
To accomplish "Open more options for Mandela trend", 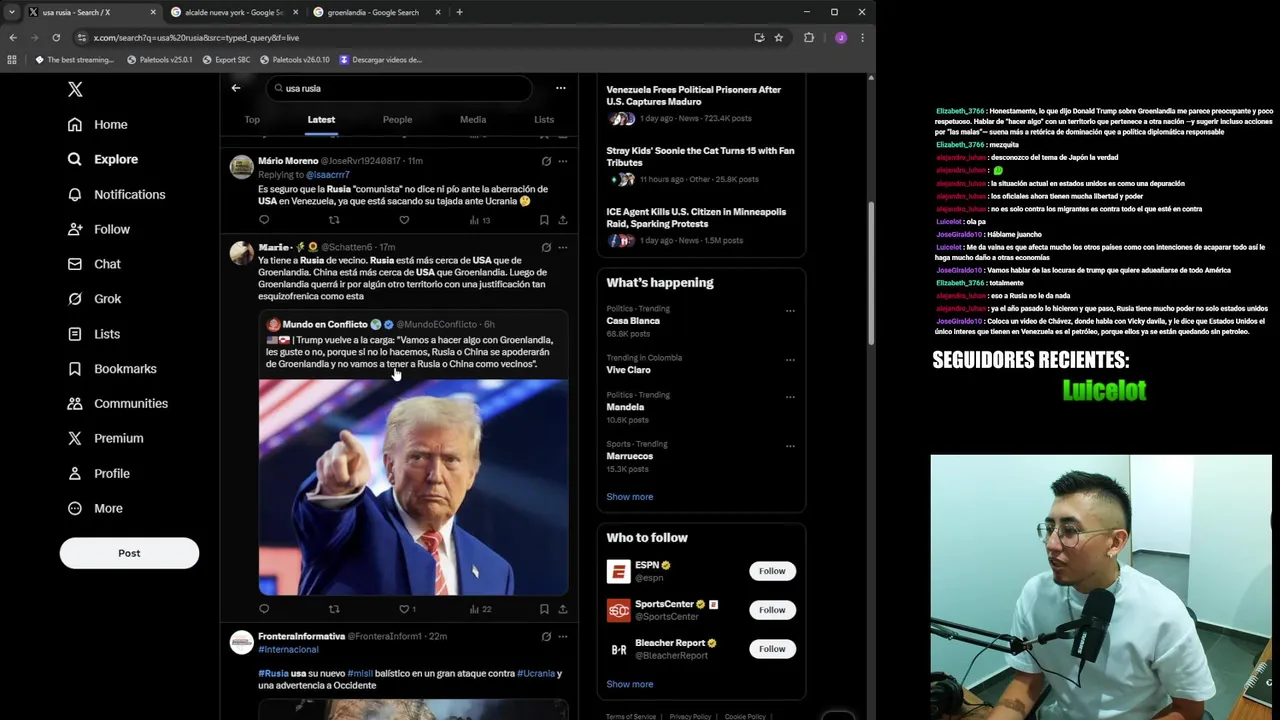I will click(790, 397).
